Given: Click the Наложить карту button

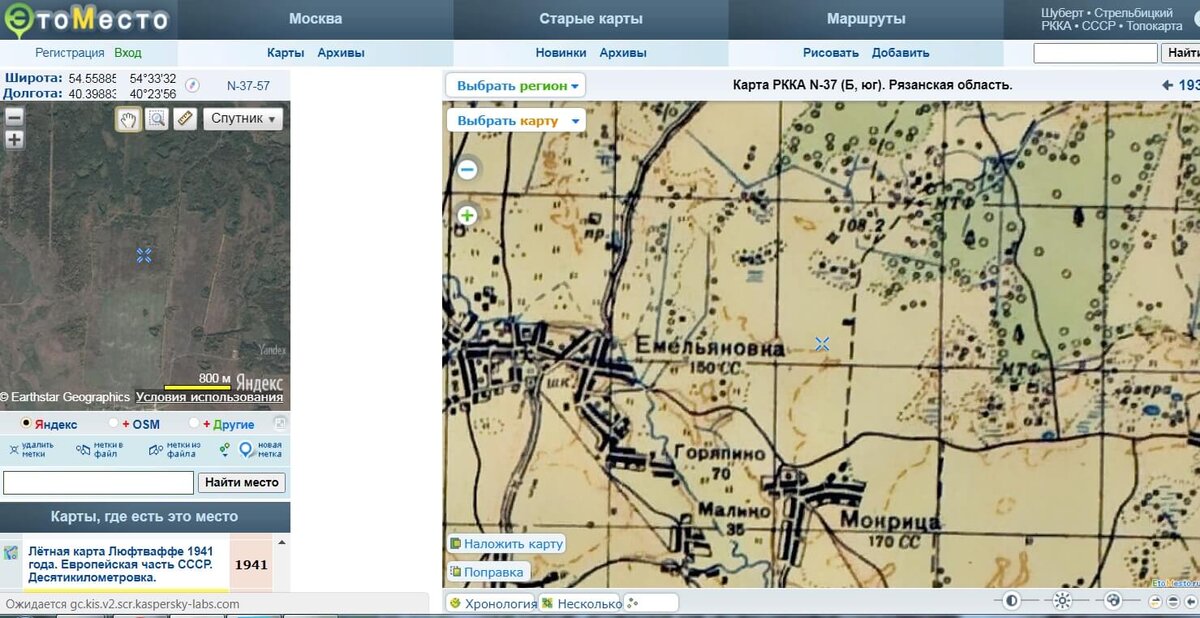Looking at the screenshot, I should click(507, 544).
